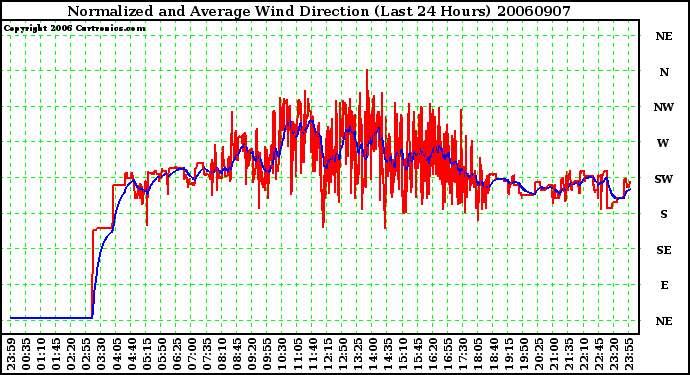Screen dimensions: 690x375
Task: Select the '14:35' time label
Action: 388,354
